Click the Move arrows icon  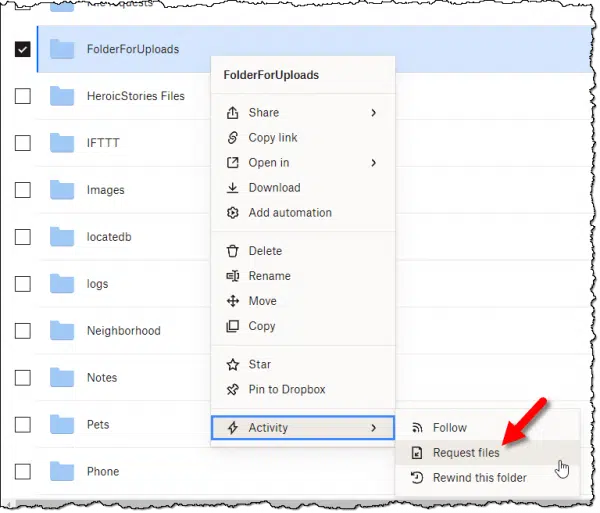tap(233, 301)
